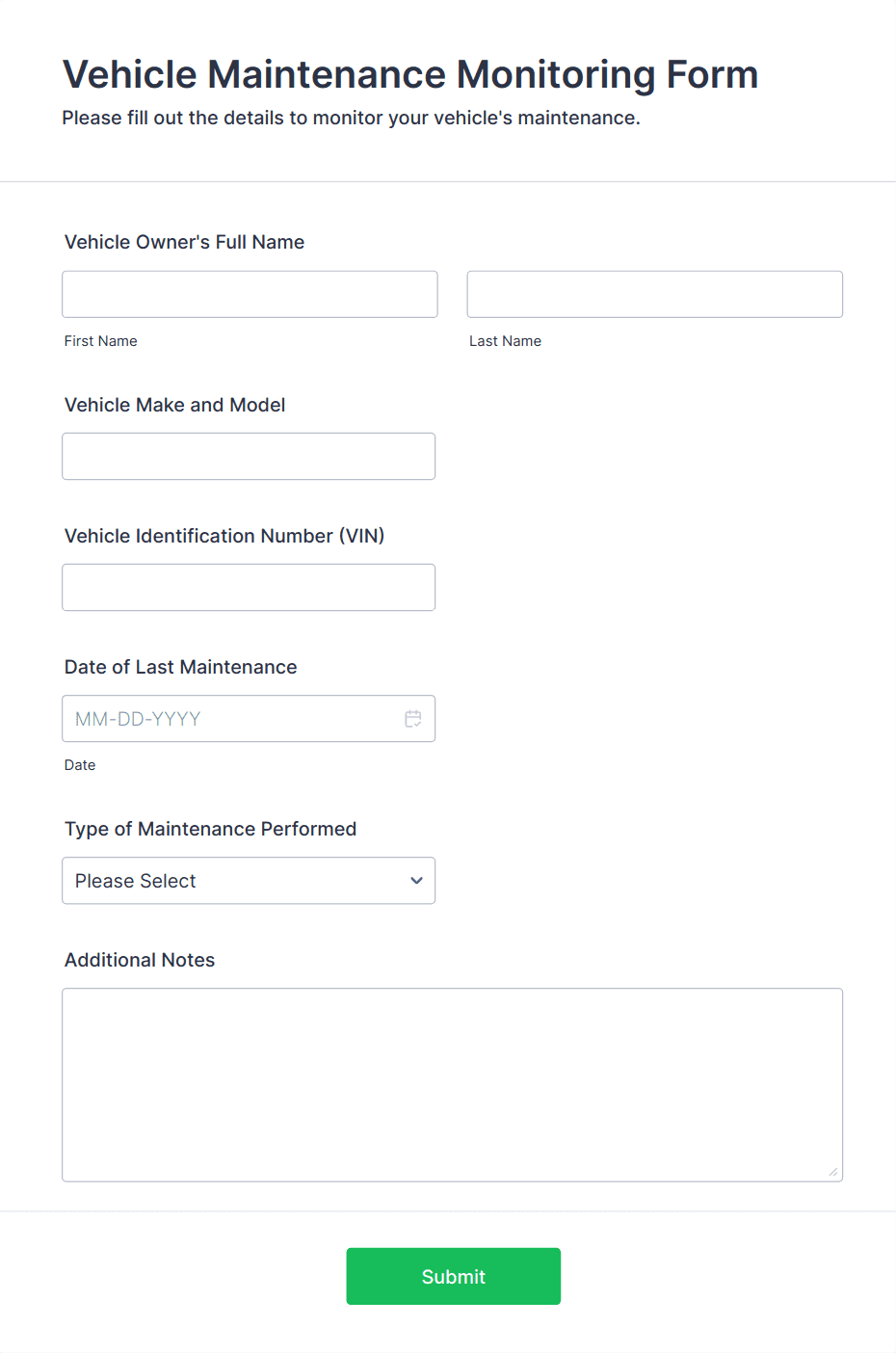
Task: Click the MM-DD-YYYY date field
Action: click(x=249, y=719)
